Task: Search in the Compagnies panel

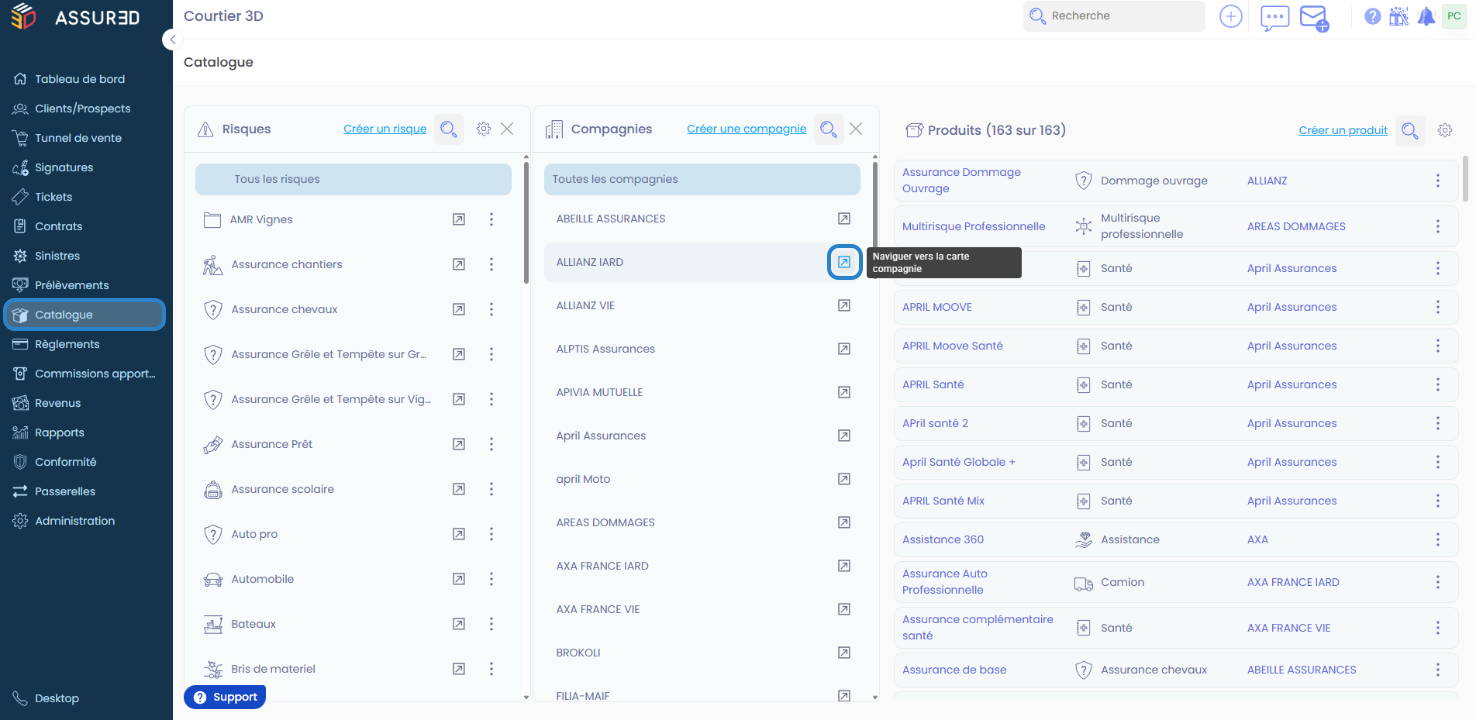Action: [x=828, y=129]
